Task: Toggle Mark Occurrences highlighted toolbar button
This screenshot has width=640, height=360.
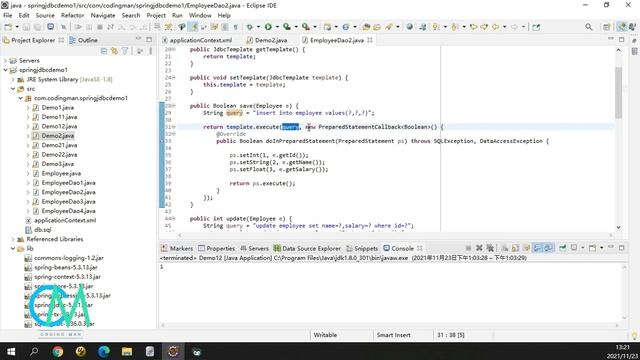Action: [194, 27]
